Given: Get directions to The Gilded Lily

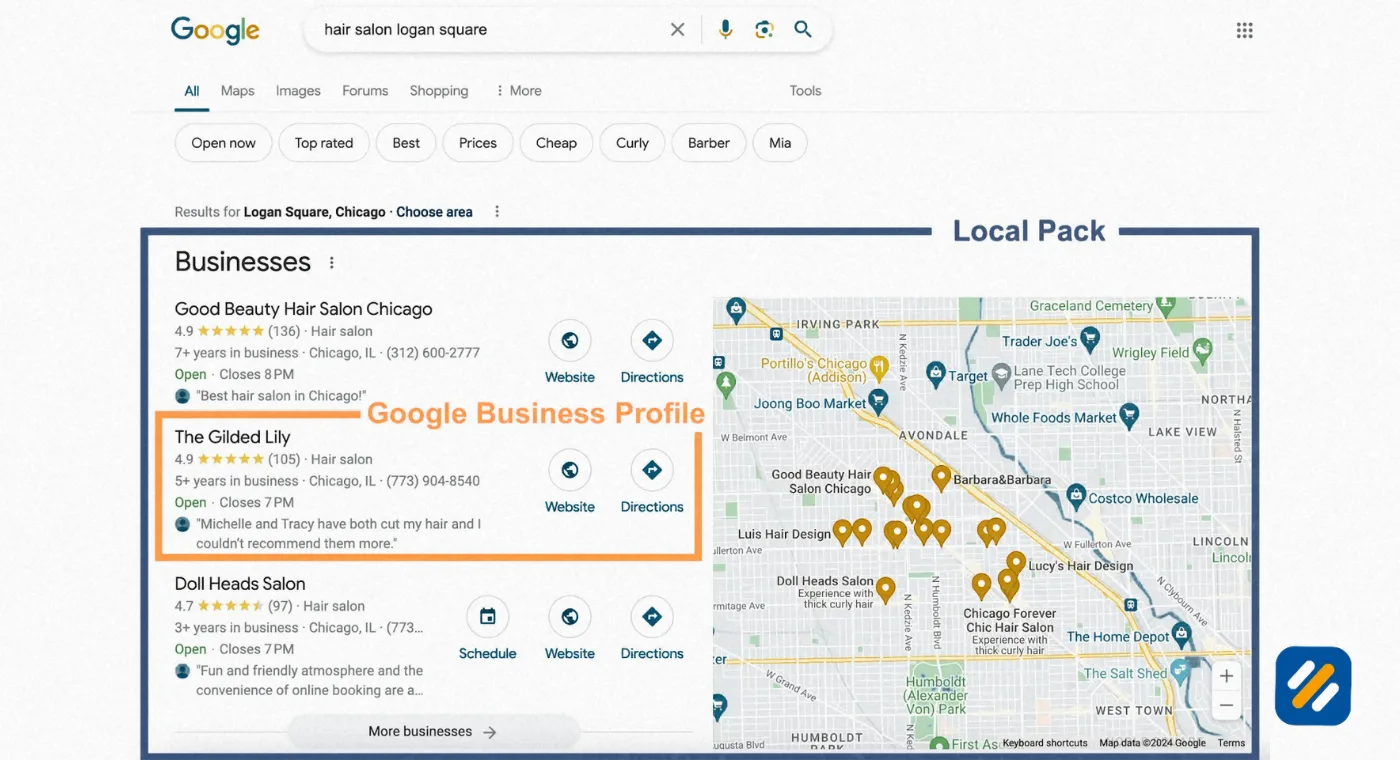Looking at the screenshot, I should 652,470.
